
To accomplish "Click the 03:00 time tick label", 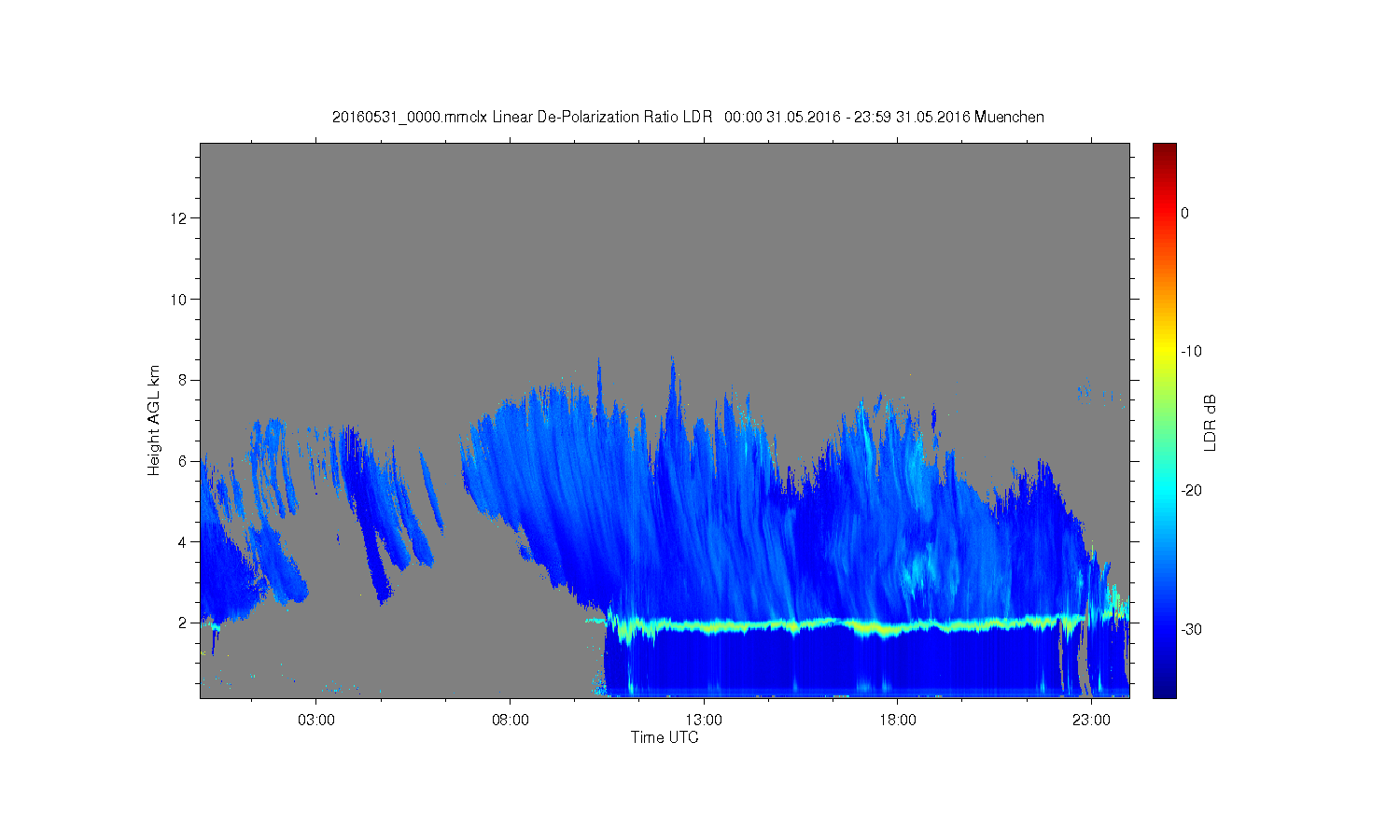I will [x=316, y=720].
